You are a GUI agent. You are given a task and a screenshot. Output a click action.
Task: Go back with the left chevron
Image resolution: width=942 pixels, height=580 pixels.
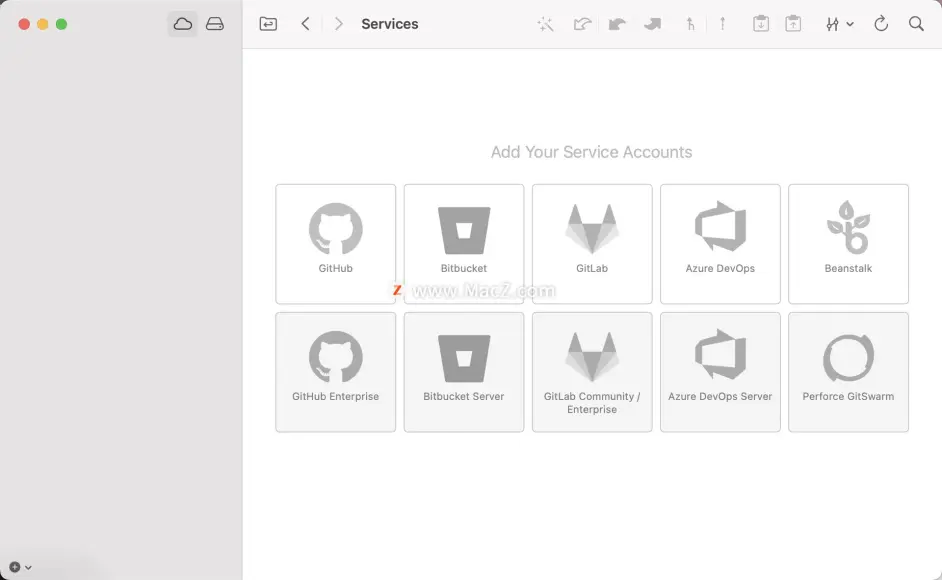(x=305, y=24)
